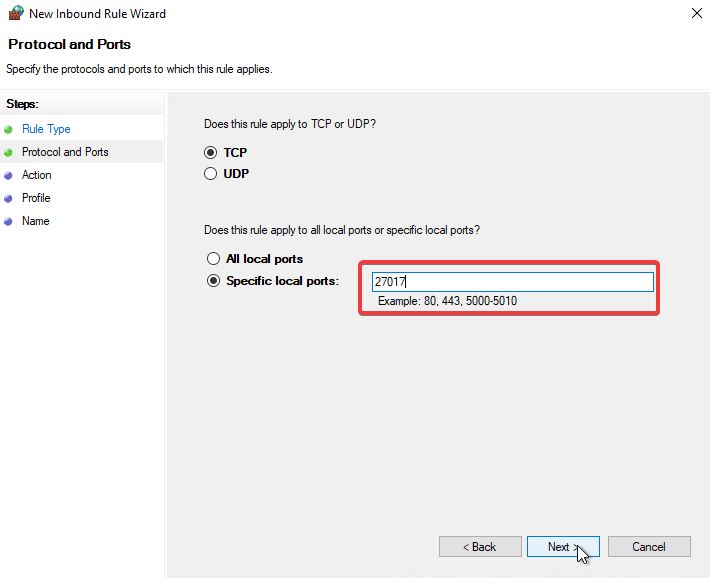Click the green bullet beside Protocol and Ports
710x578 pixels.
(8, 153)
